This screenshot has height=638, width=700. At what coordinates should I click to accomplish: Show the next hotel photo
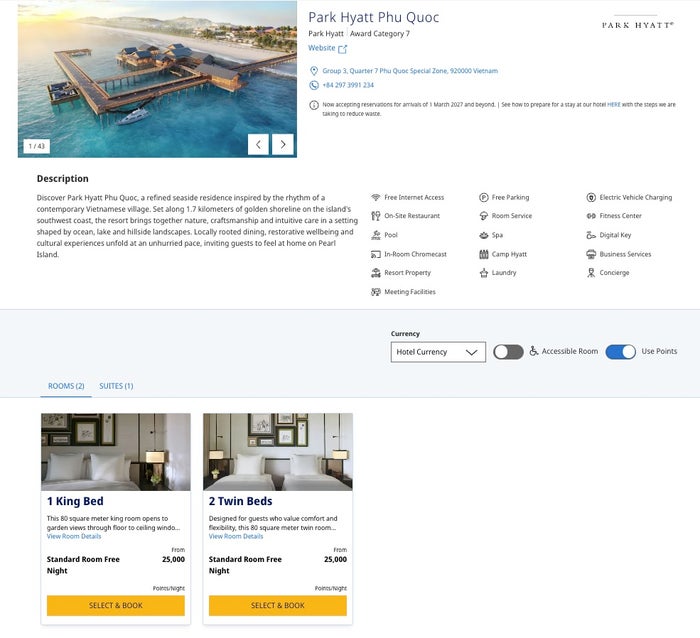click(x=283, y=144)
